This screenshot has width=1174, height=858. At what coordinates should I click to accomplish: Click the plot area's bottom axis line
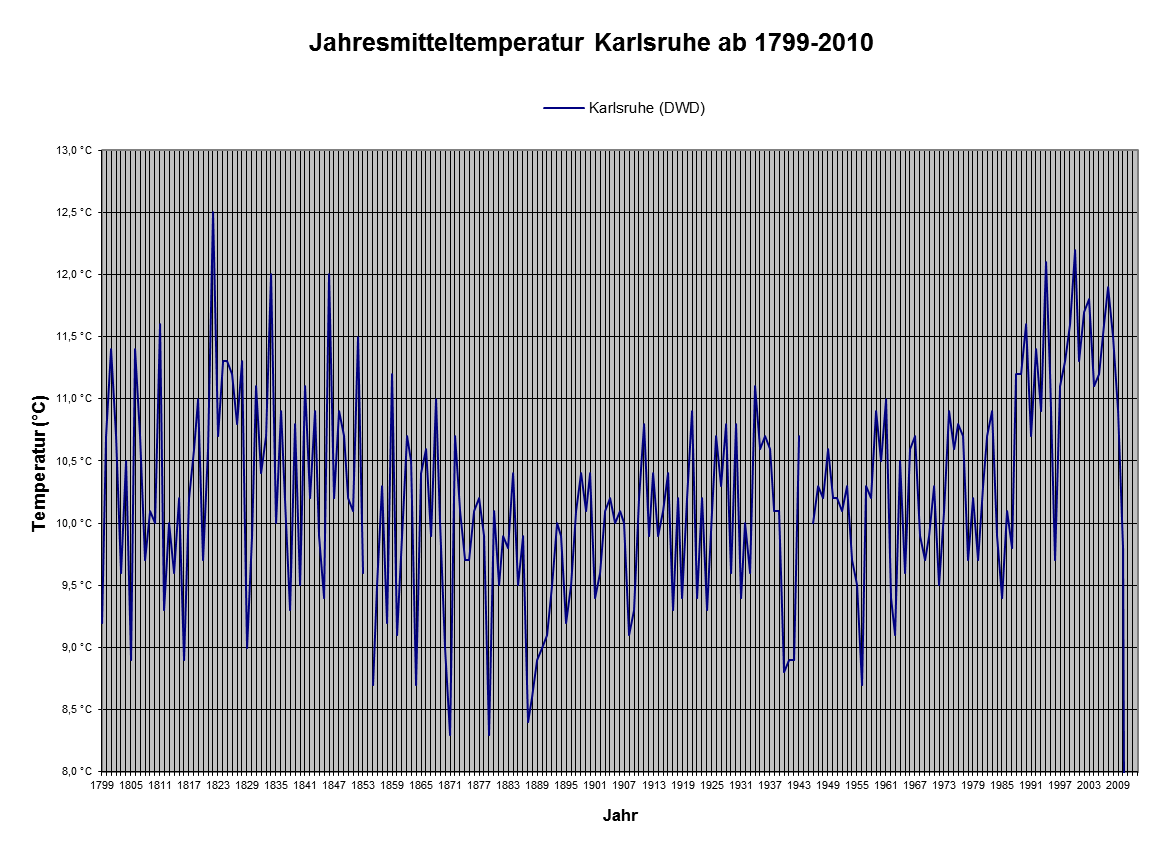coord(620,771)
